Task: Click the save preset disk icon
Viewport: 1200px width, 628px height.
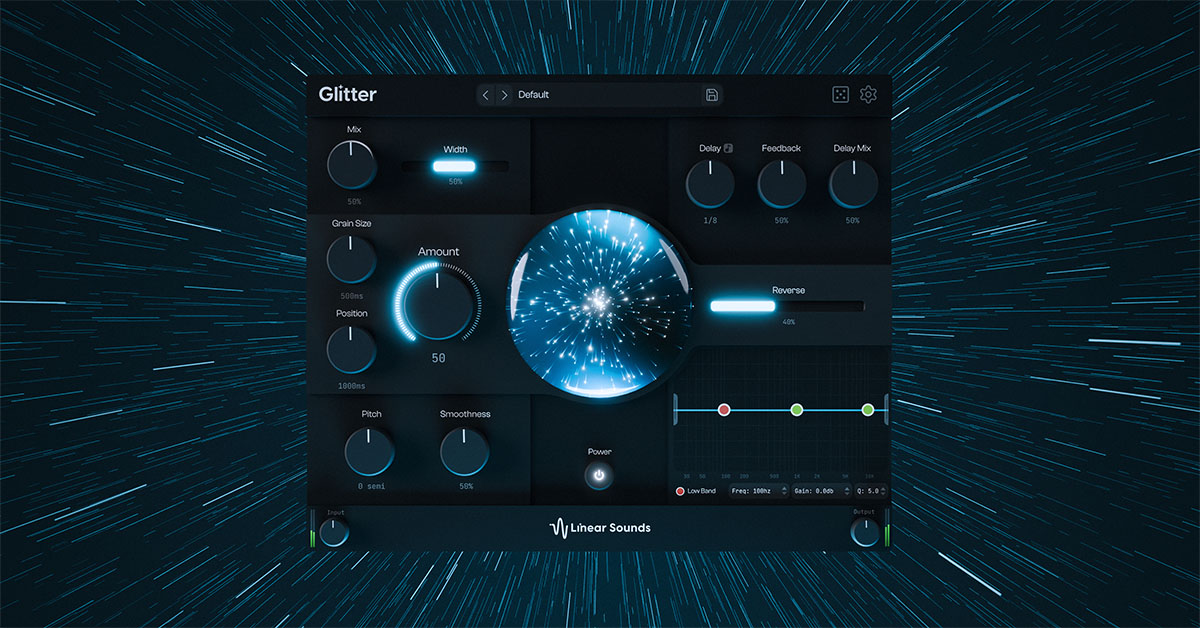Action: pyautogui.click(x=711, y=94)
